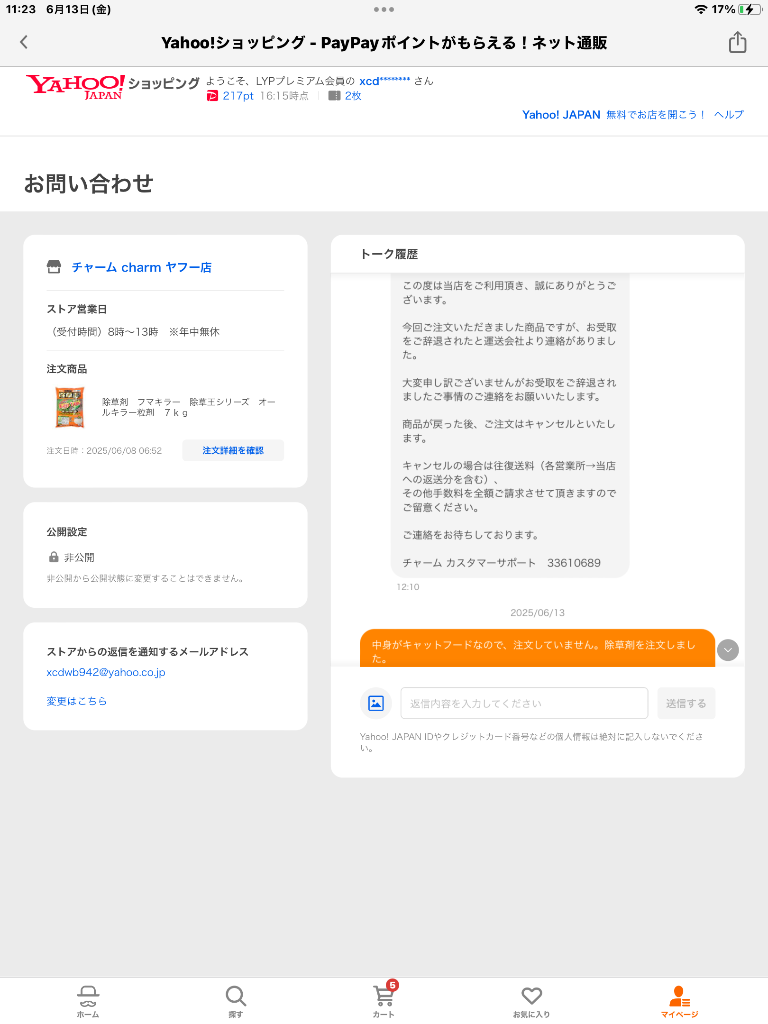Click the 送信する send button
The height and width of the screenshot is (1024, 768).
pos(686,703)
